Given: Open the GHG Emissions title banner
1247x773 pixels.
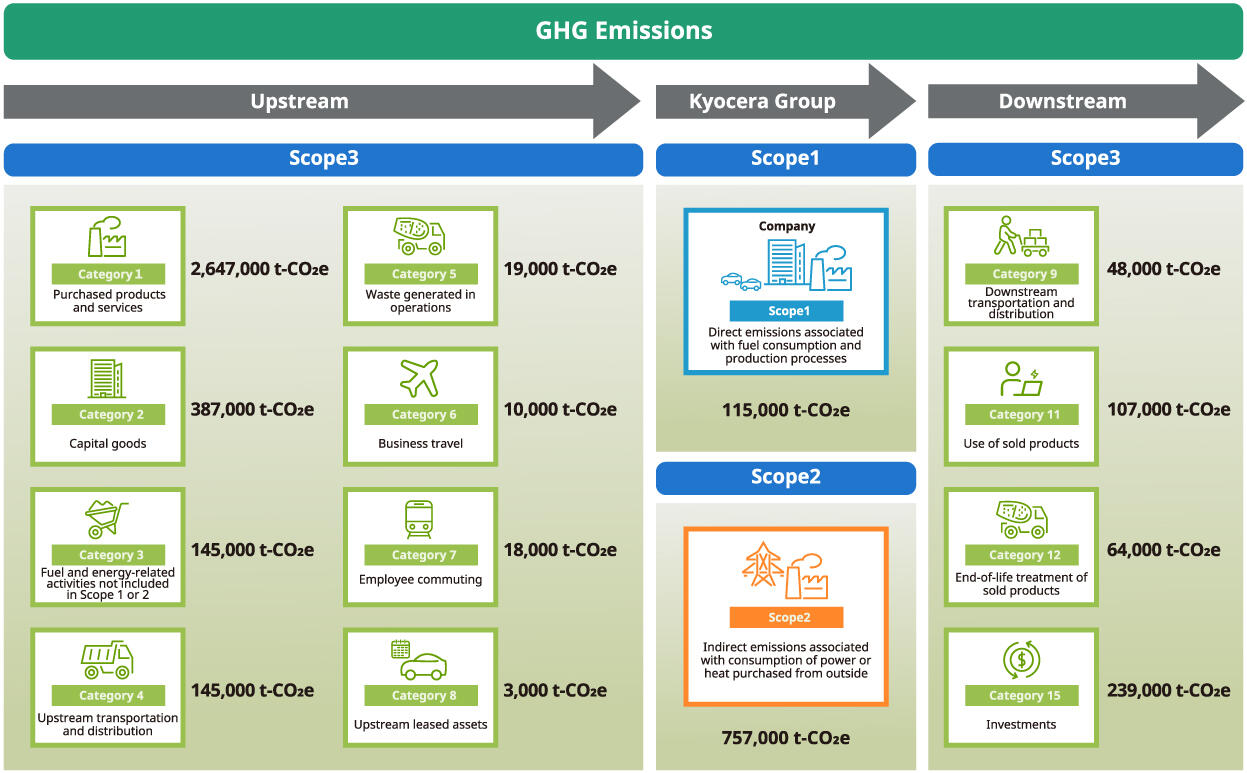Looking at the screenshot, I should (x=623, y=31).
